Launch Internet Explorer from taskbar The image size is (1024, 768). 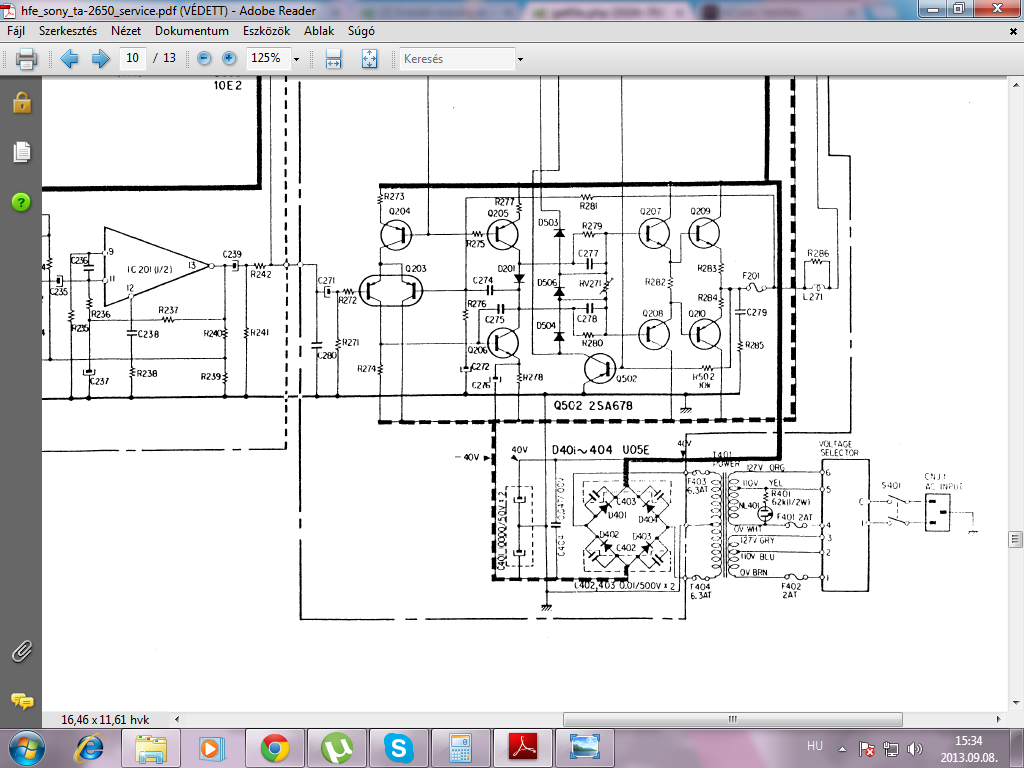[89, 748]
